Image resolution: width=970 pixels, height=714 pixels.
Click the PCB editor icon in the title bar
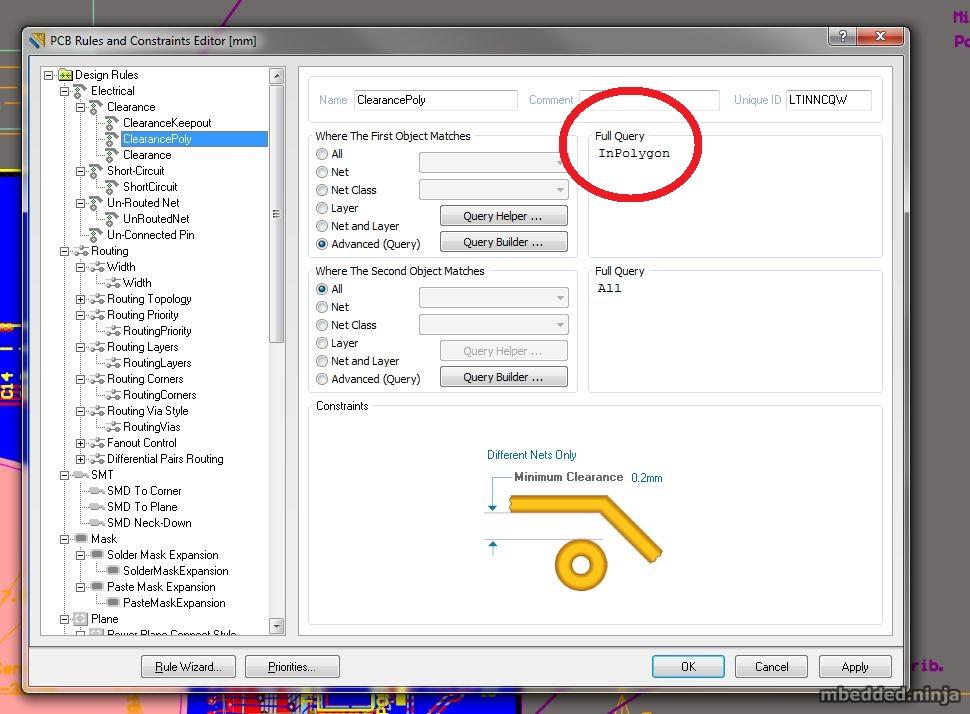(38, 40)
